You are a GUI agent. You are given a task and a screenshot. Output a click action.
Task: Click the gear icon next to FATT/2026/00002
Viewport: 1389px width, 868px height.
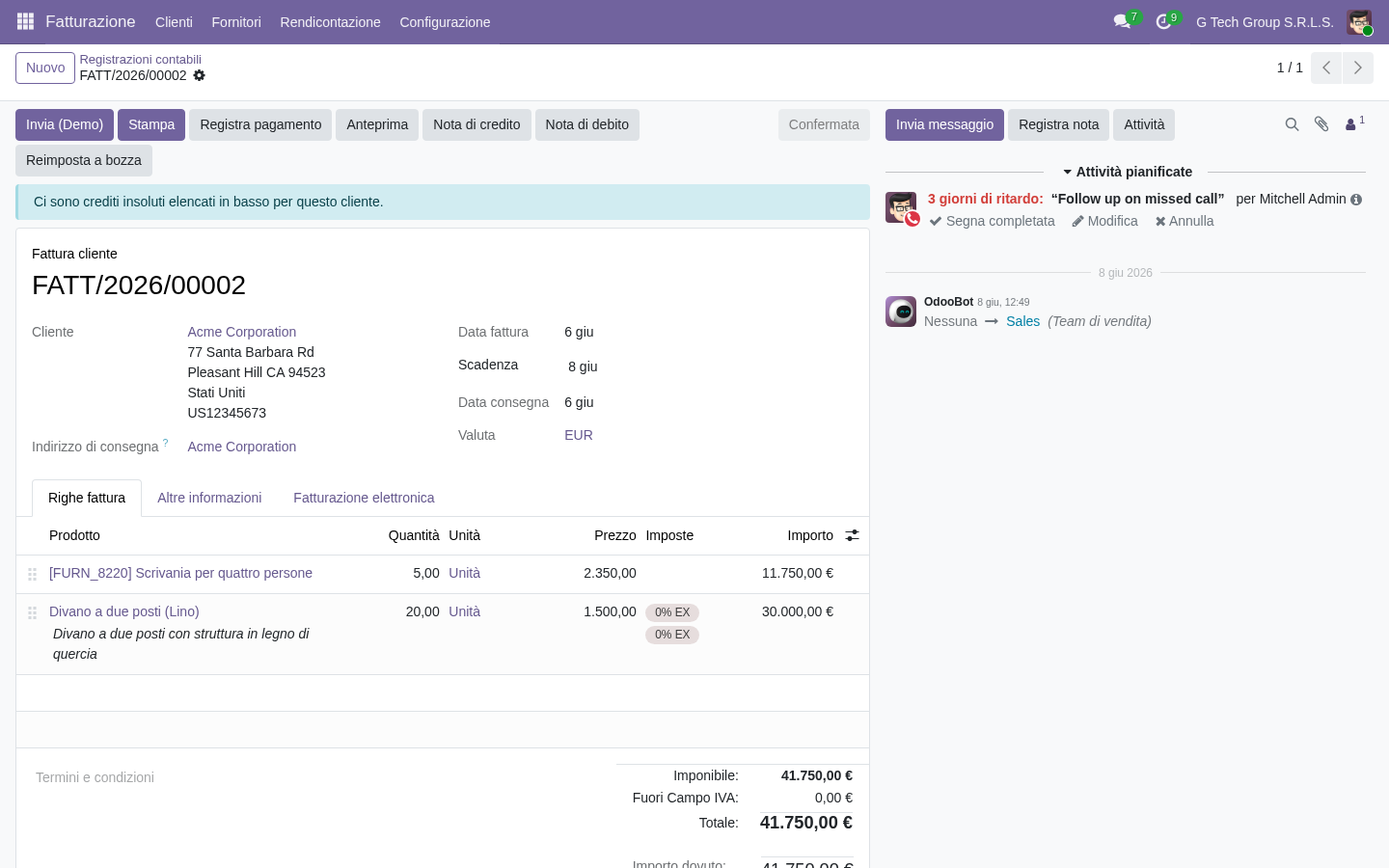point(199,75)
